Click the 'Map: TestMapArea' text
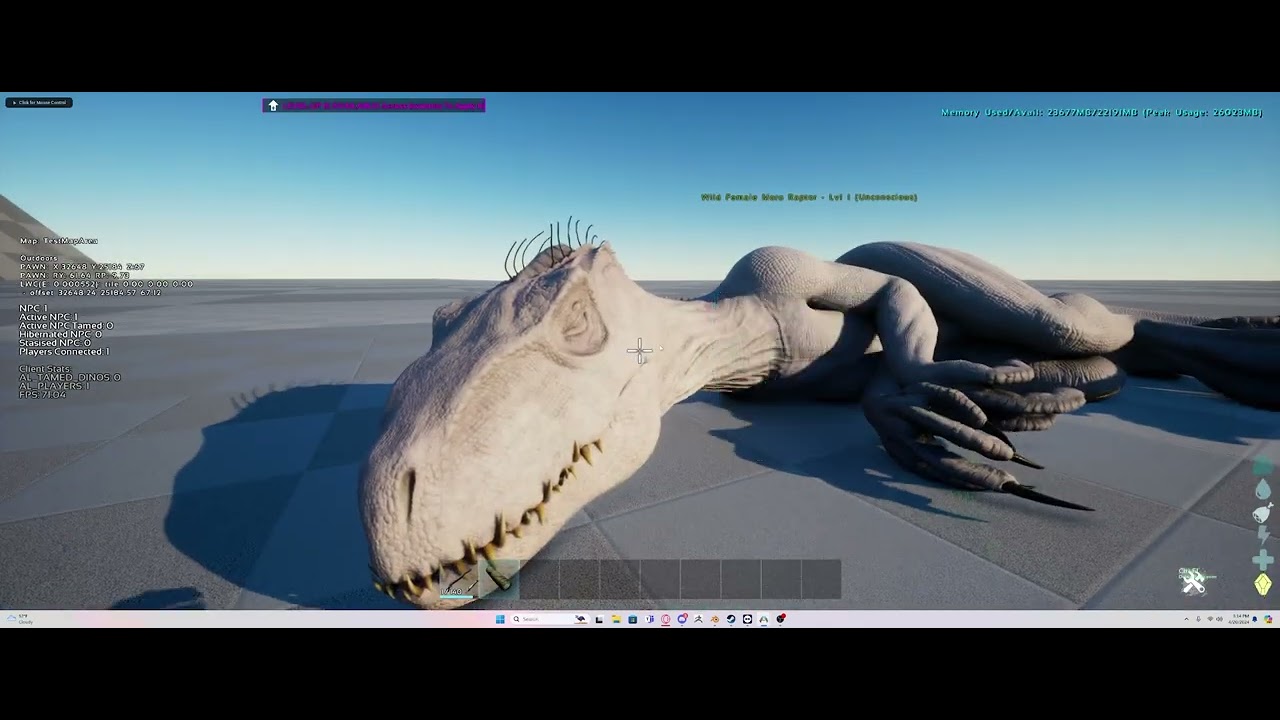1280x720 pixels. click(x=59, y=241)
